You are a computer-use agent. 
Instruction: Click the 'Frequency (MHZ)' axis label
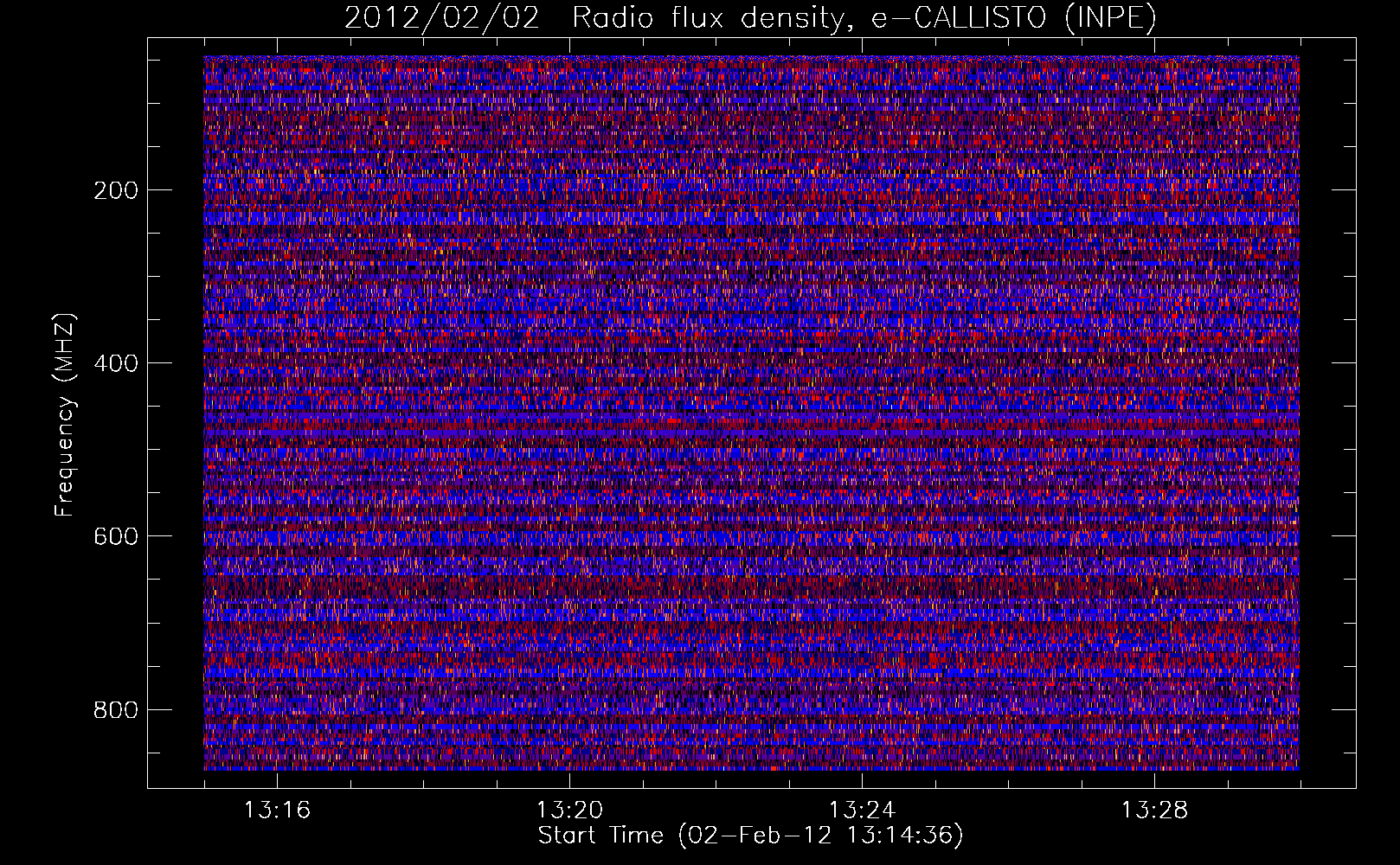65,415
